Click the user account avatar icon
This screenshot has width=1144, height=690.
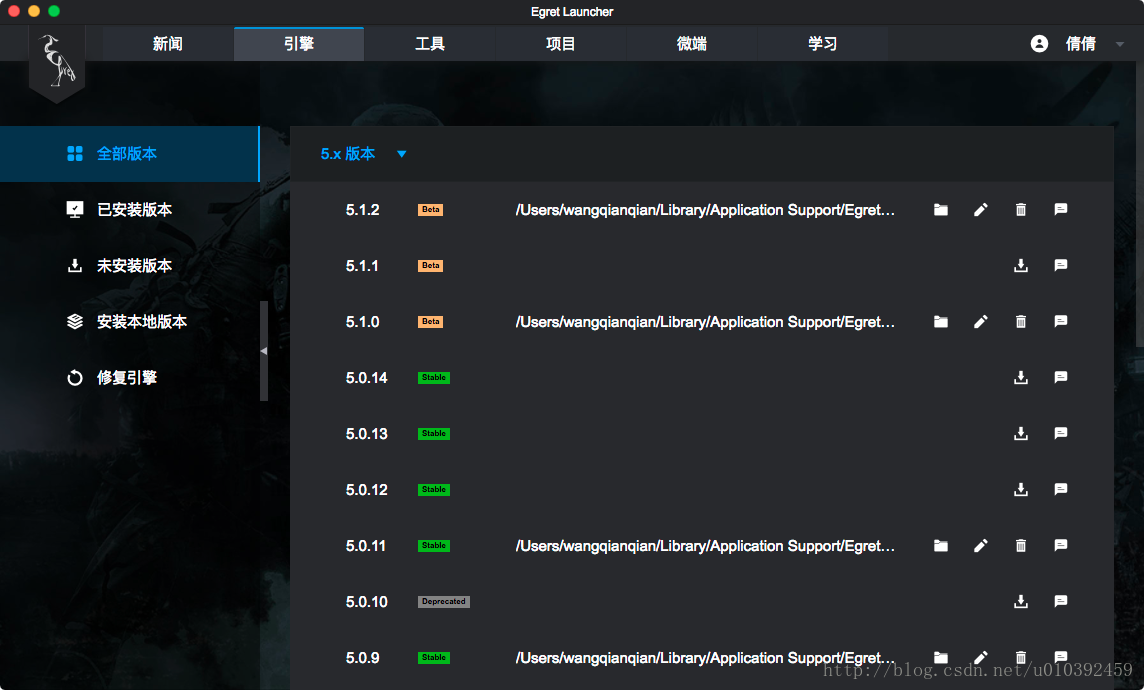coord(1039,44)
